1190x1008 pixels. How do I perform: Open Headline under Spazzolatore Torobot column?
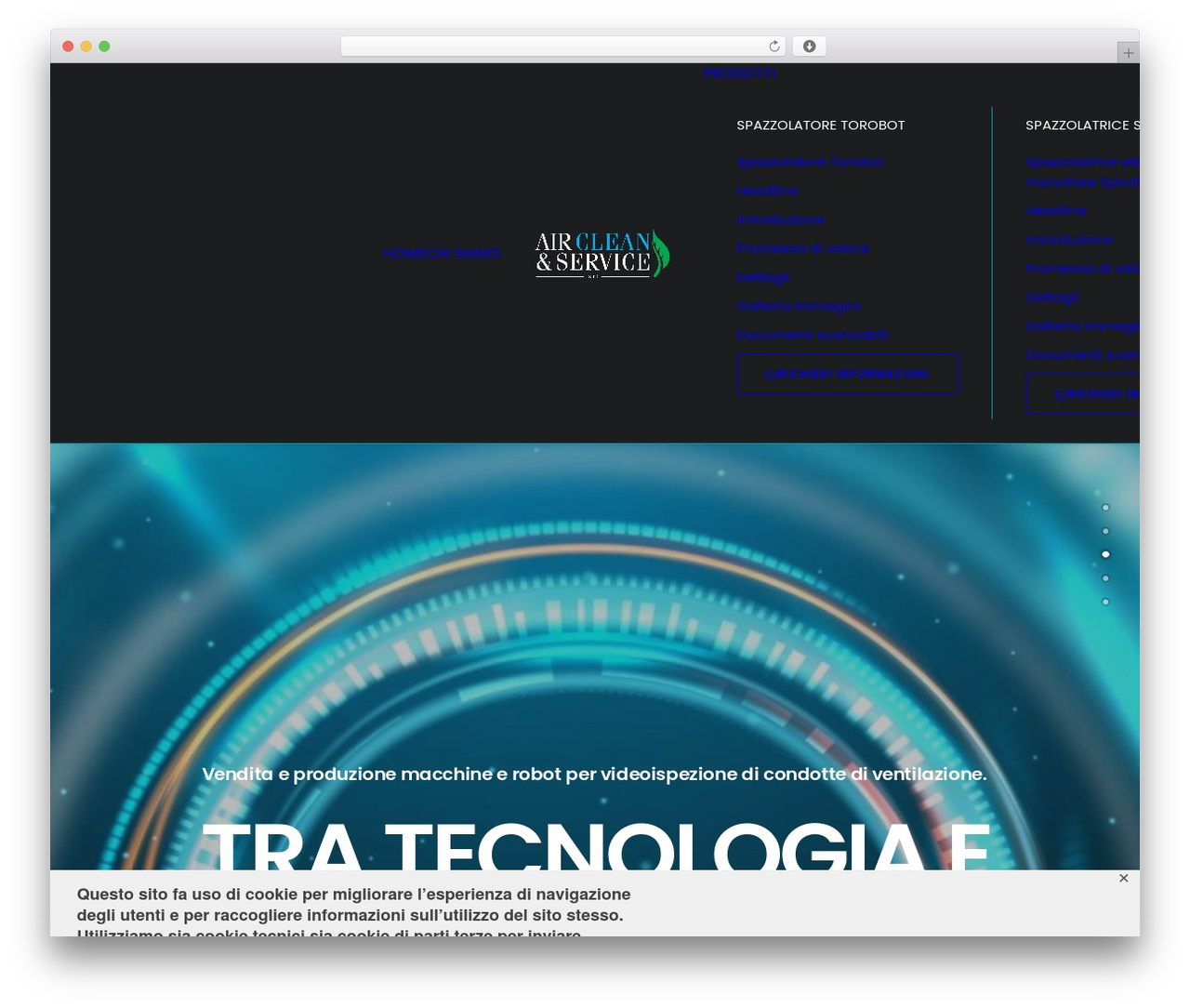coord(767,191)
